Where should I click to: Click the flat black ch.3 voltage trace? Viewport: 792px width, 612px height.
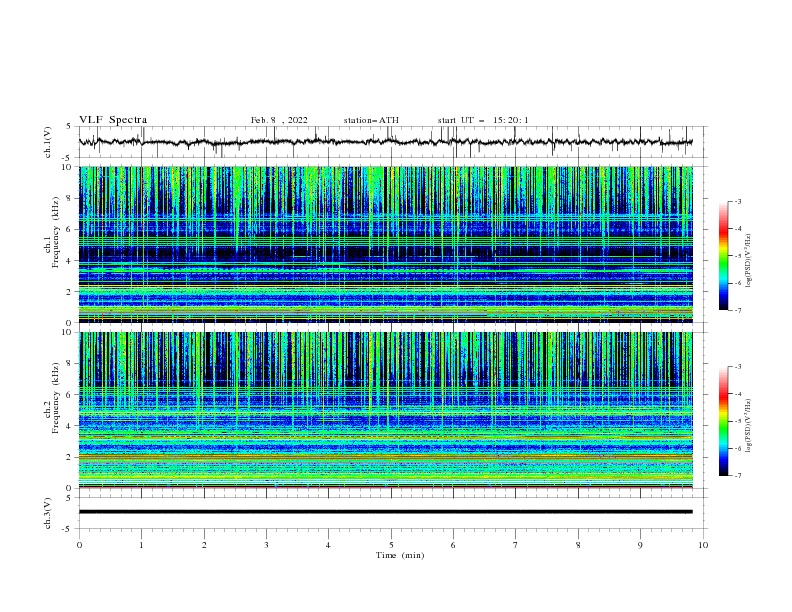click(x=385, y=512)
